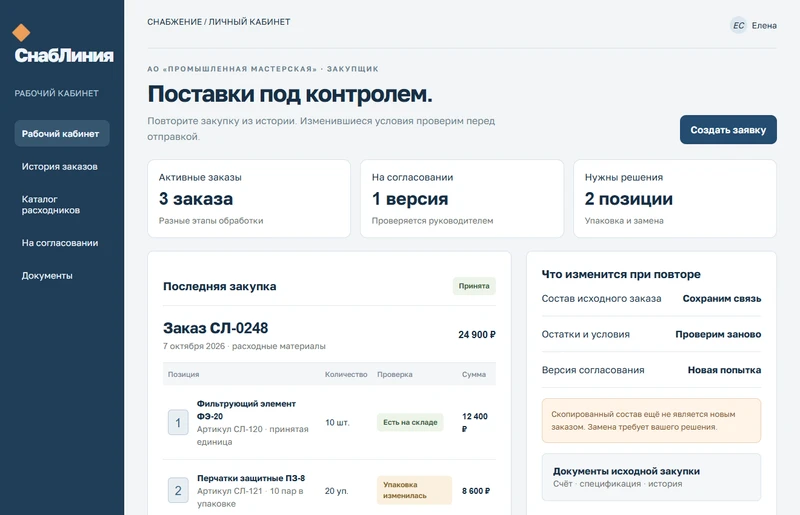Click the Сумма column header

(x=473, y=374)
